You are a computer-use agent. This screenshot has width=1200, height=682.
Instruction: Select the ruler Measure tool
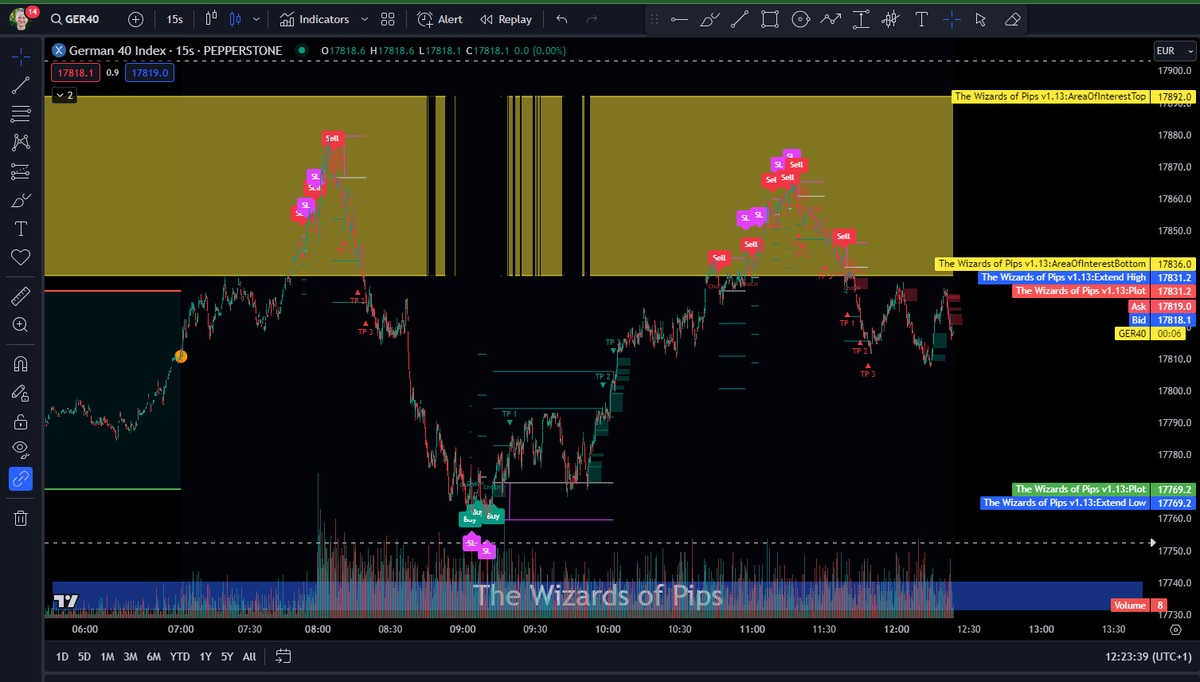(x=20, y=296)
